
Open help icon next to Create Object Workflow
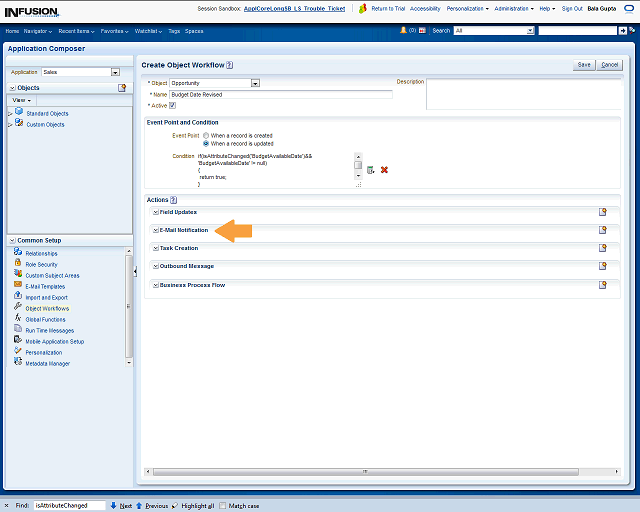pyautogui.click(x=230, y=64)
